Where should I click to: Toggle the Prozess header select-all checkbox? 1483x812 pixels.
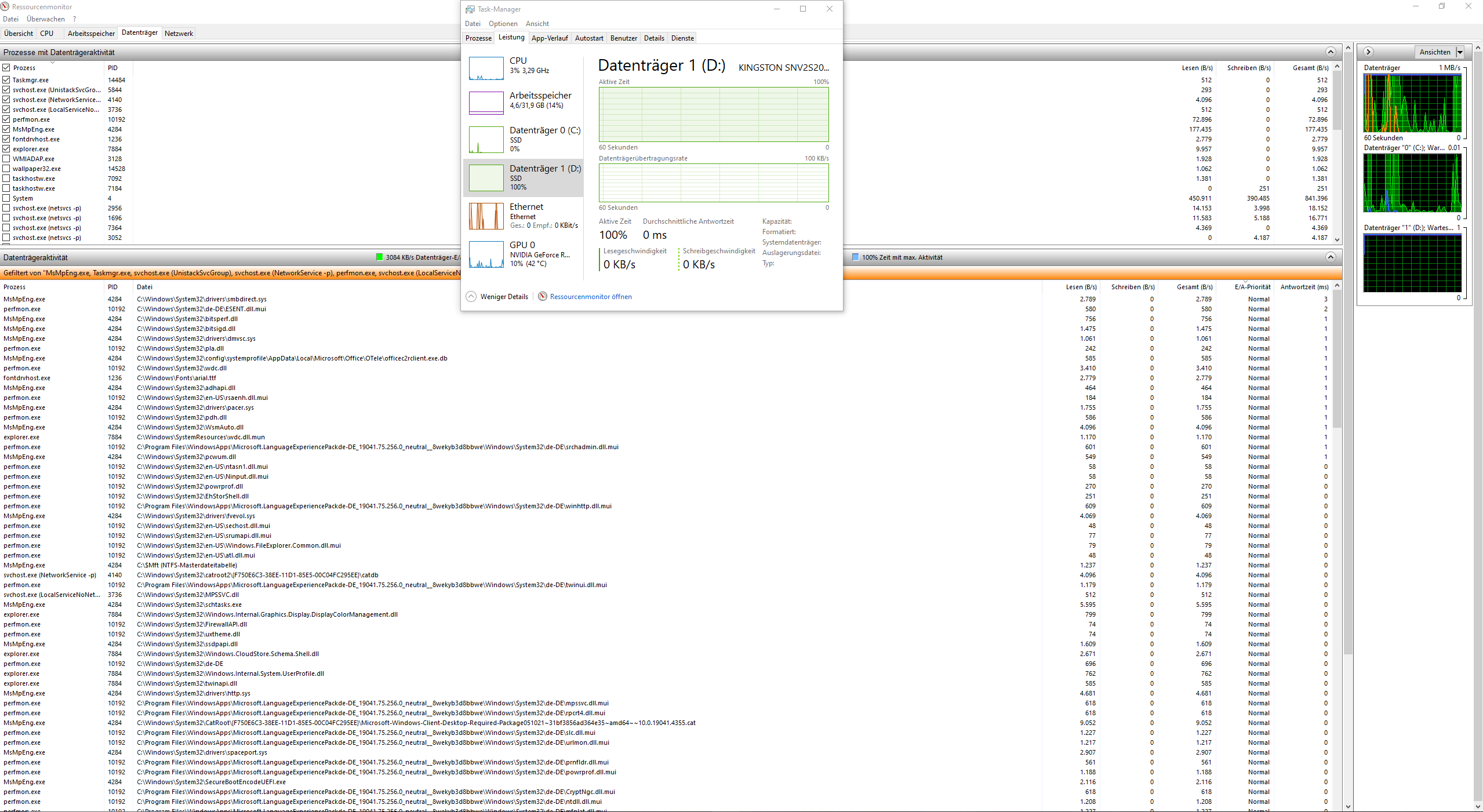6,68
